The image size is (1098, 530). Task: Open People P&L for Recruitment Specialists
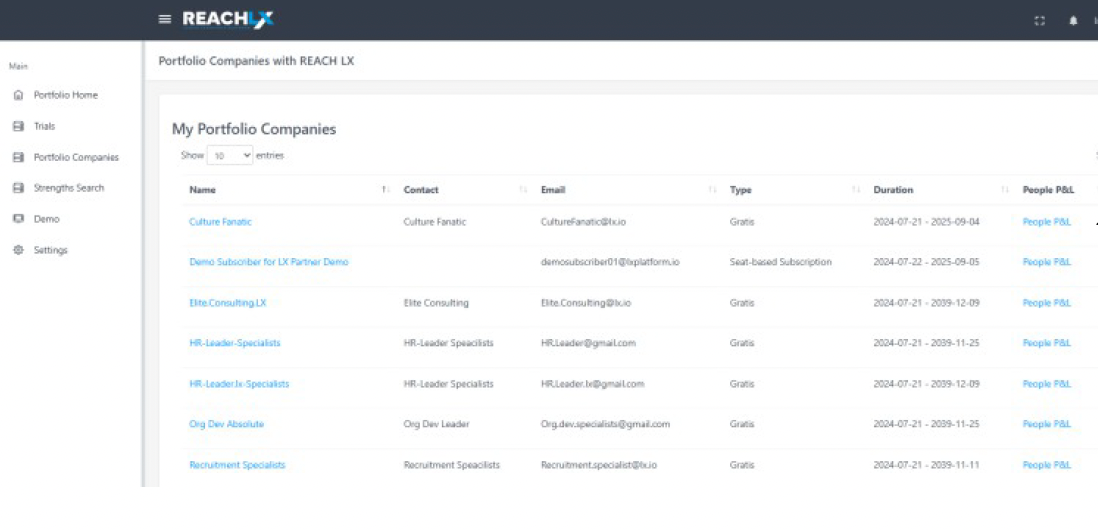(x=1047, y=465)
